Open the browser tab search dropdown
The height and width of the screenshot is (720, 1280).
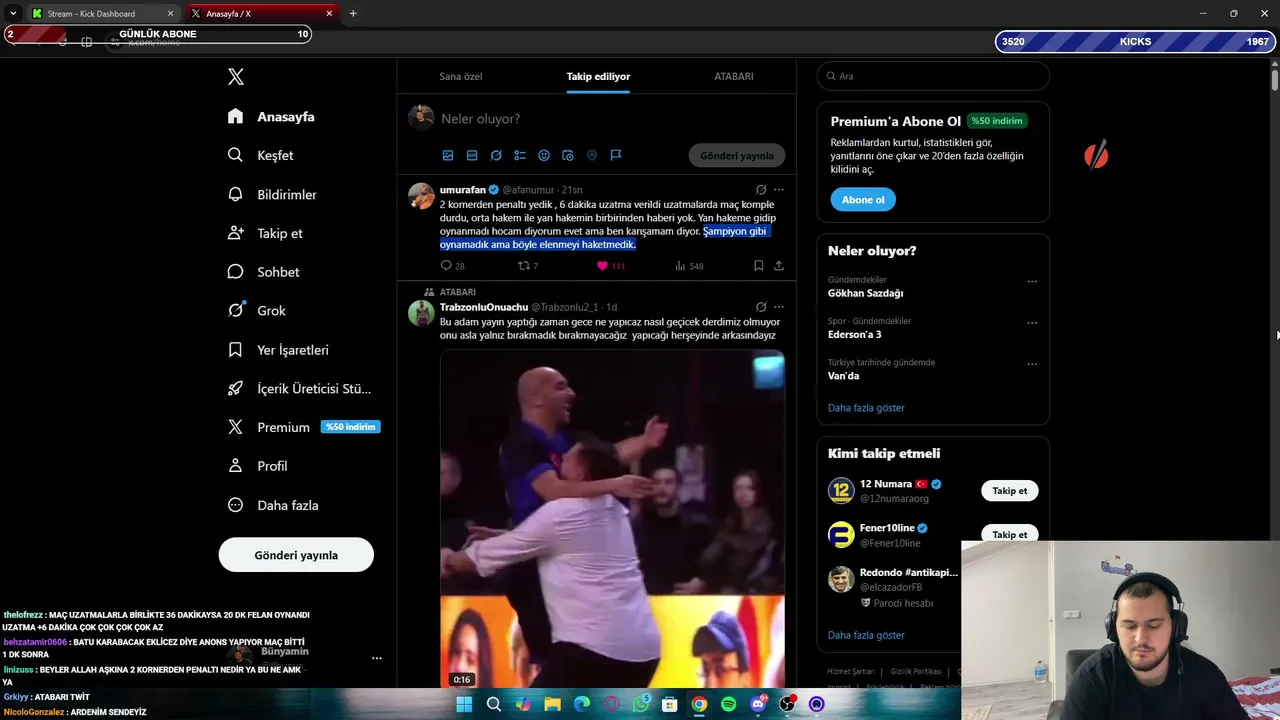12,14
